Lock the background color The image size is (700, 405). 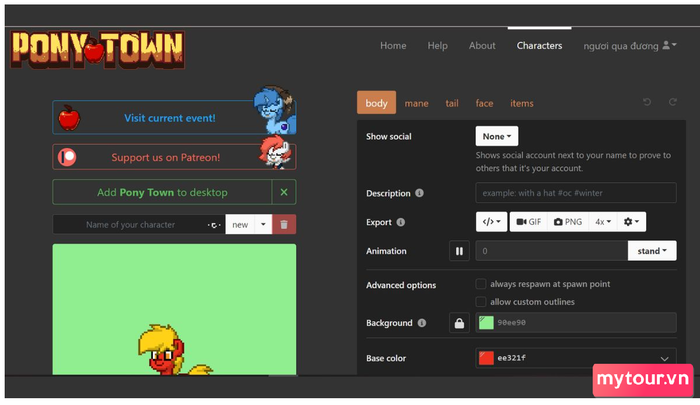point(459,323)
